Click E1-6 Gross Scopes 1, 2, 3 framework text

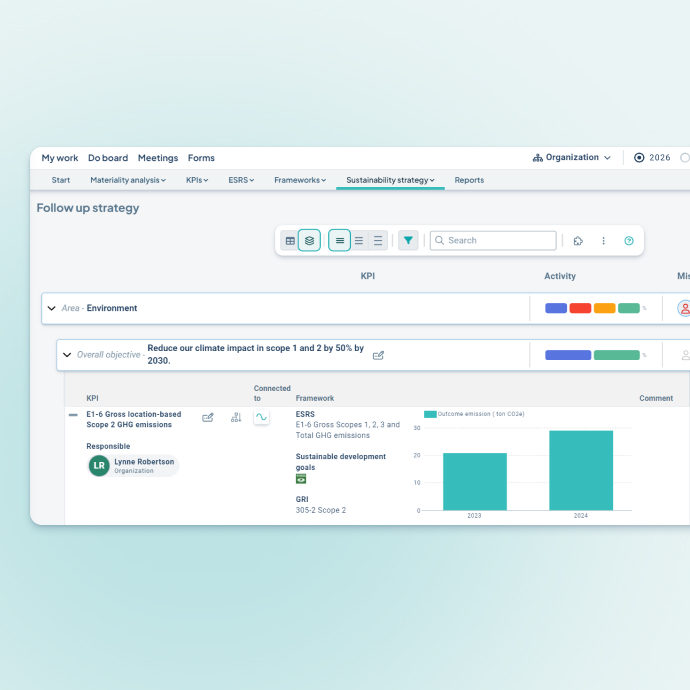[x=348, y=430]
